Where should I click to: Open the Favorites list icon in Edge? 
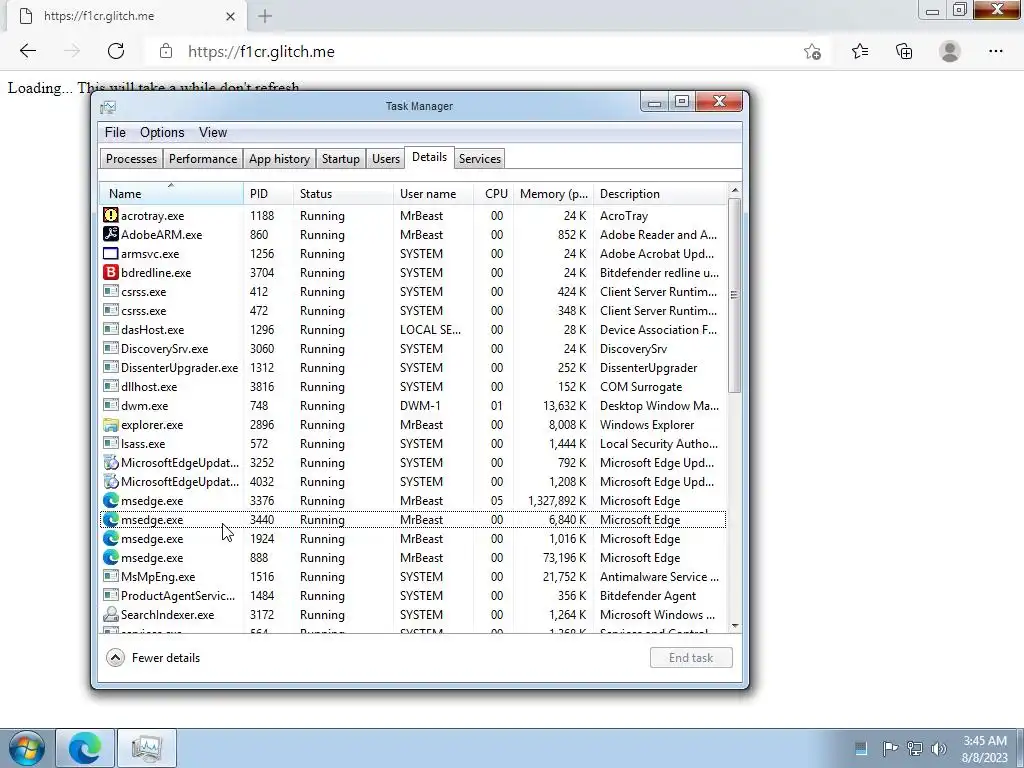[x=860, y=51]
